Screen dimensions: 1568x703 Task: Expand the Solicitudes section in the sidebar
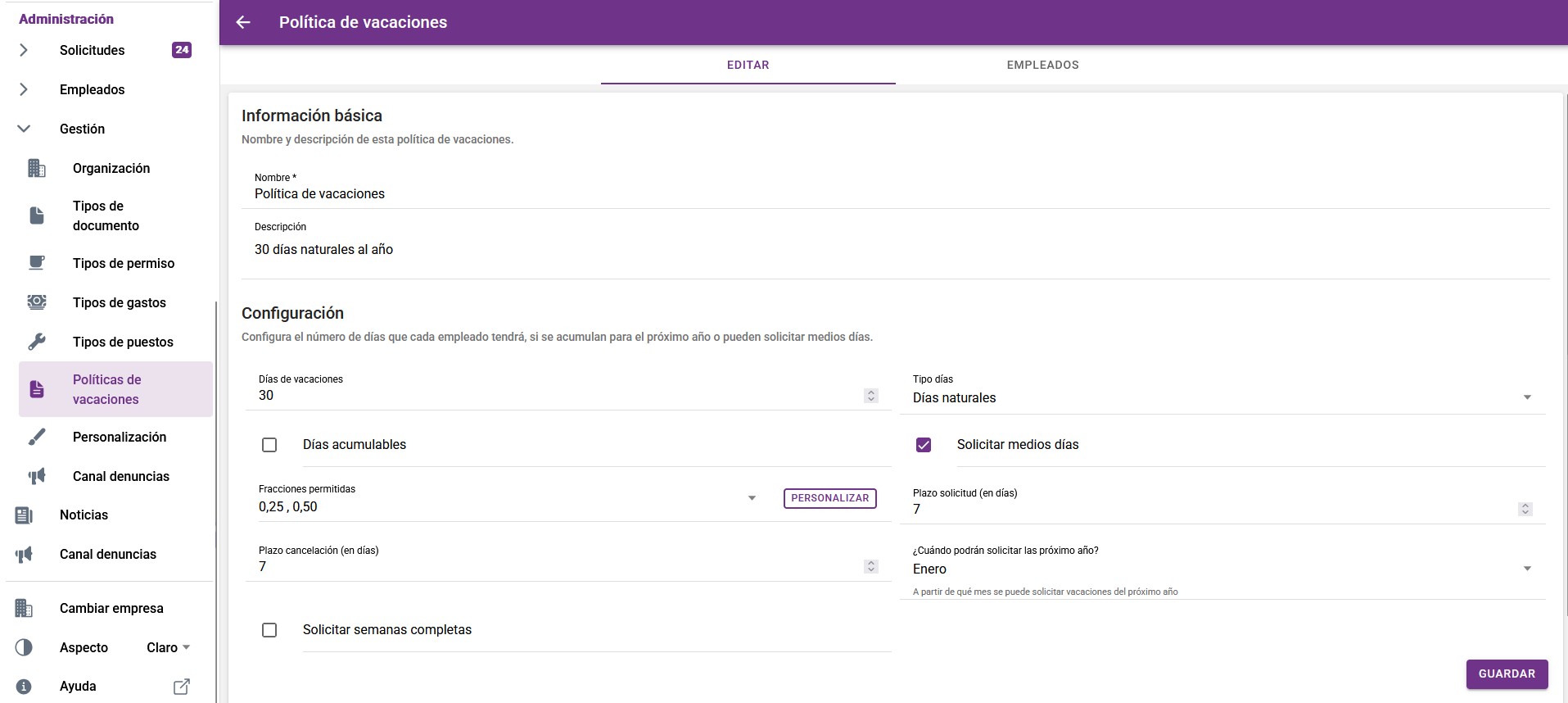click(x=24, y=50)
